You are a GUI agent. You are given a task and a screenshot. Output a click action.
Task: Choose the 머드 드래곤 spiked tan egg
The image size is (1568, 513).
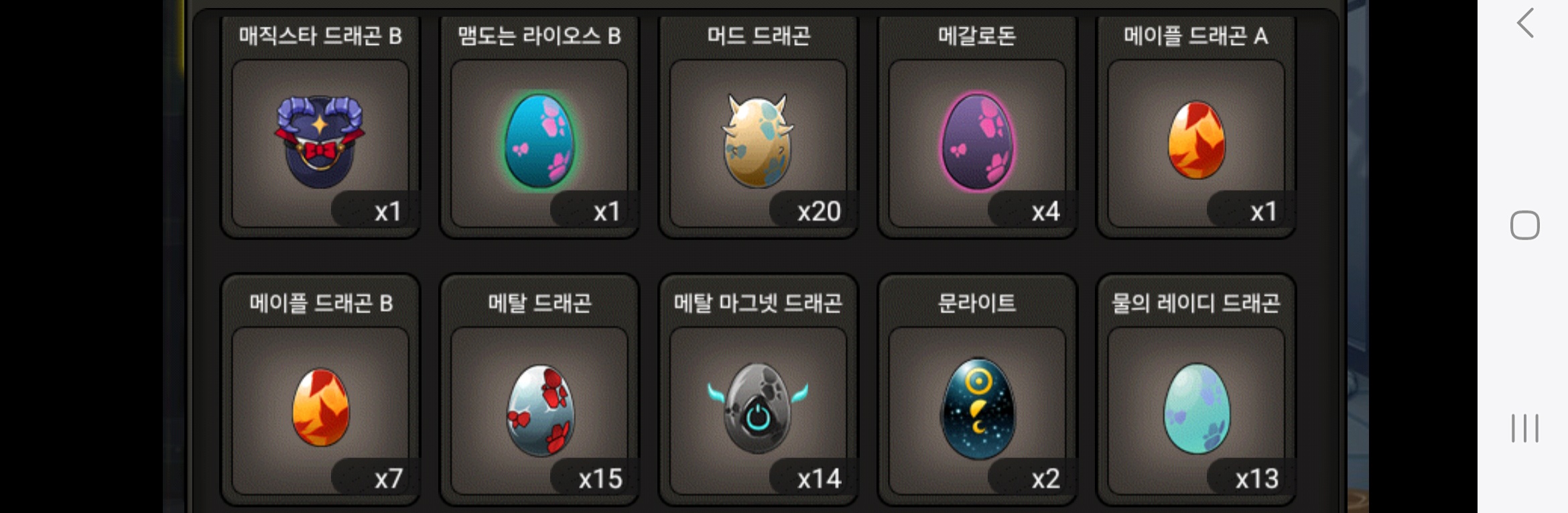coord(758,141)
